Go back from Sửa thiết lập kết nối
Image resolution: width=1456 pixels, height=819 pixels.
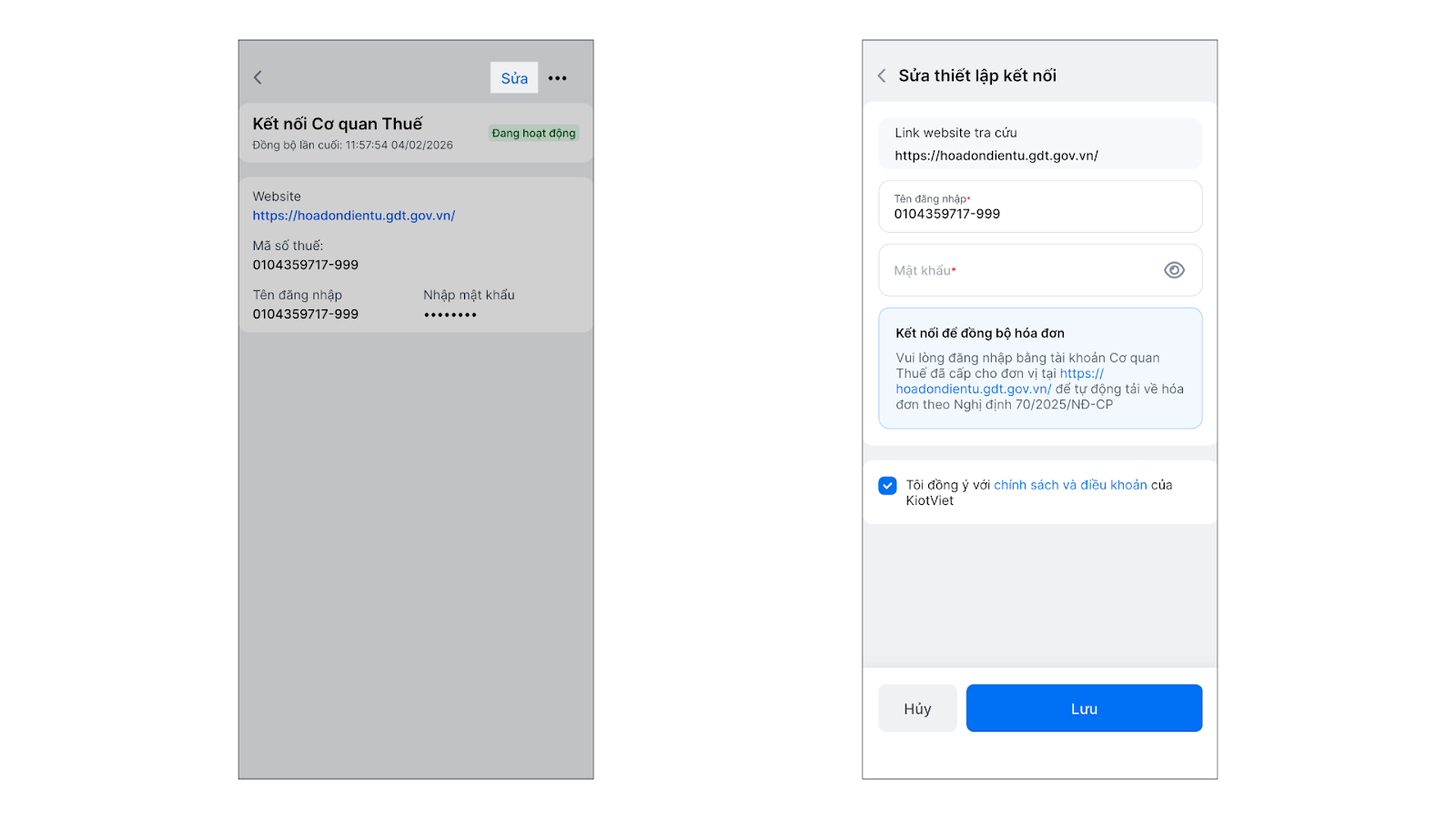pyautogui.click(x=882, y=76)
